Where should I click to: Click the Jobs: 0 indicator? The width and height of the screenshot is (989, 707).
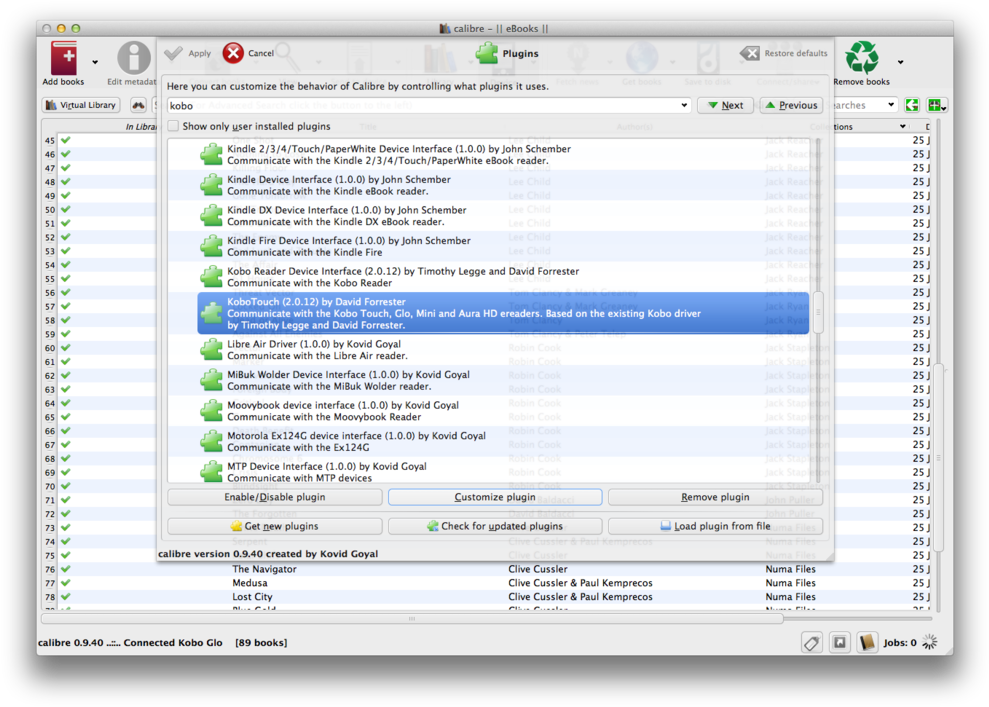pyautogui.click(x=900, y=643)
